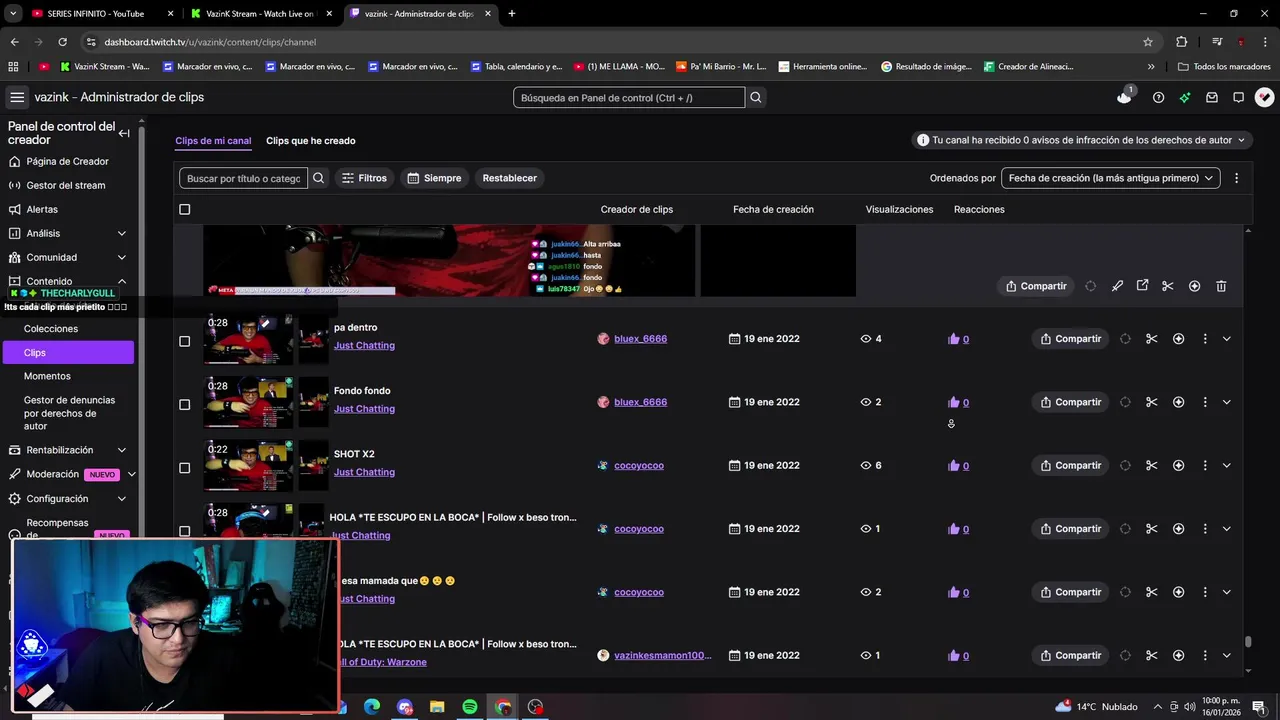This screenshot has width=1280, height=720.
Task: Open more options beside the sort dropdown
Action: click(x=1236, y=178)
